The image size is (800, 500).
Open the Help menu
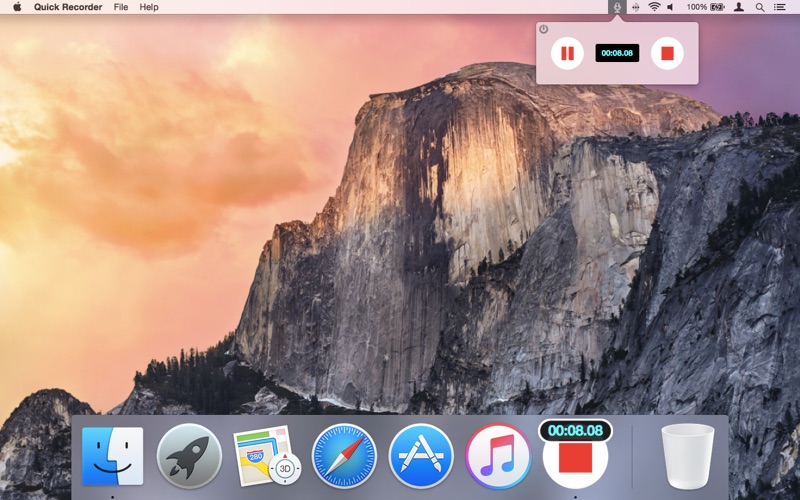(149, 7)
